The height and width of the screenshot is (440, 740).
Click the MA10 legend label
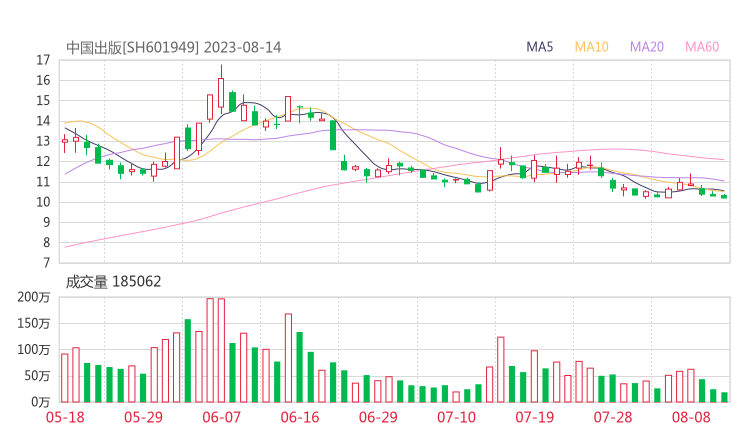point(591,47)
